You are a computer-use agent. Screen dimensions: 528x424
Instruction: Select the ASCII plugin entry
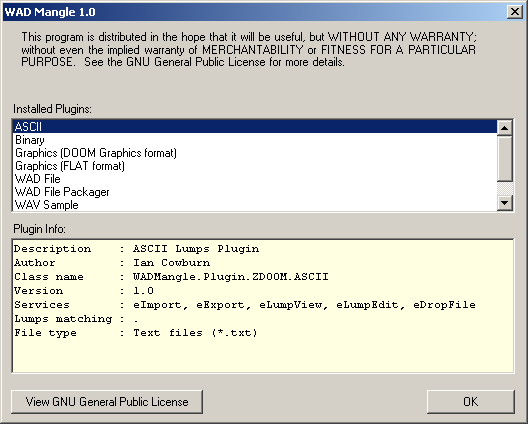(x=255, y=127)
